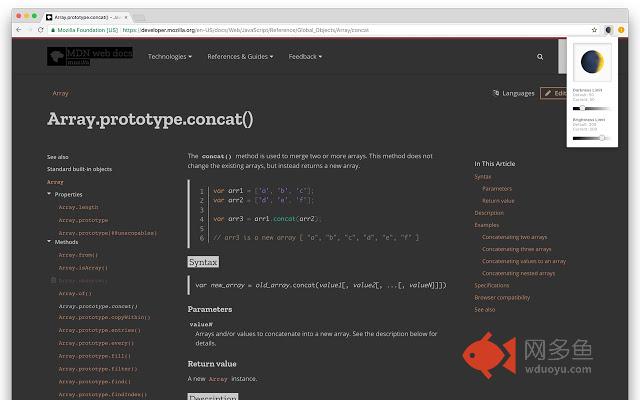The height and width of the screenshot is (400, 640).
Task: Go to Concatenating values to an array
Action: [x=524, y=261]
